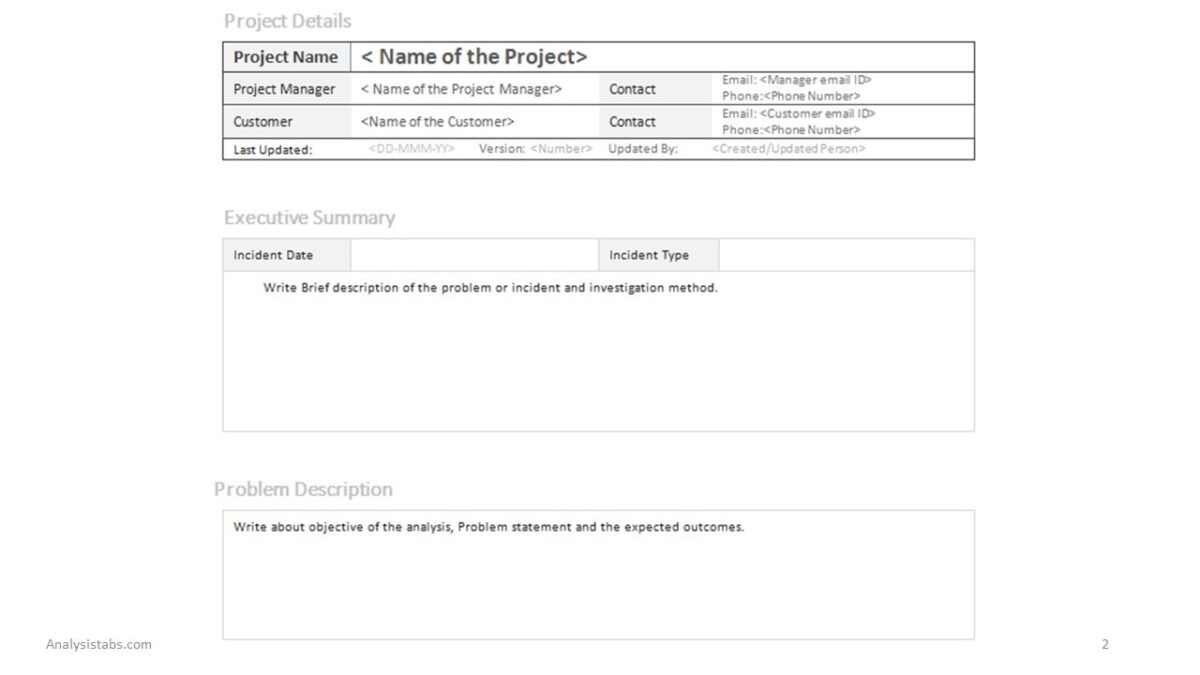This screenshot has height=675, width=1200.
Task: Click the page number 2 in the footer
Action: pyautogui.click(x=1105, y=645)
